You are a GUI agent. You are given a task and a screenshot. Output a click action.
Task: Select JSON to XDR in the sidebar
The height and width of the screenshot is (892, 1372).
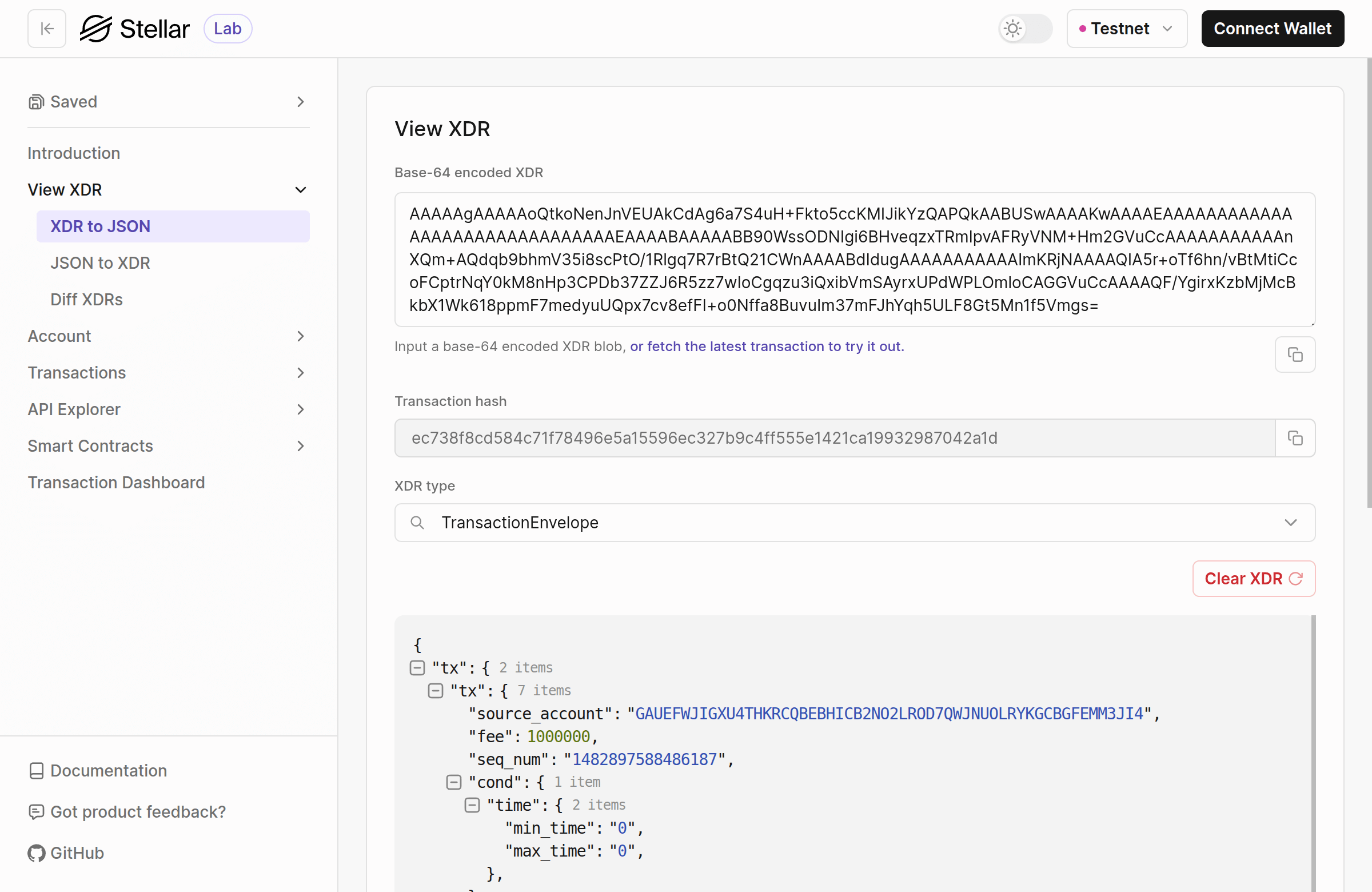[x=100, y=263]
